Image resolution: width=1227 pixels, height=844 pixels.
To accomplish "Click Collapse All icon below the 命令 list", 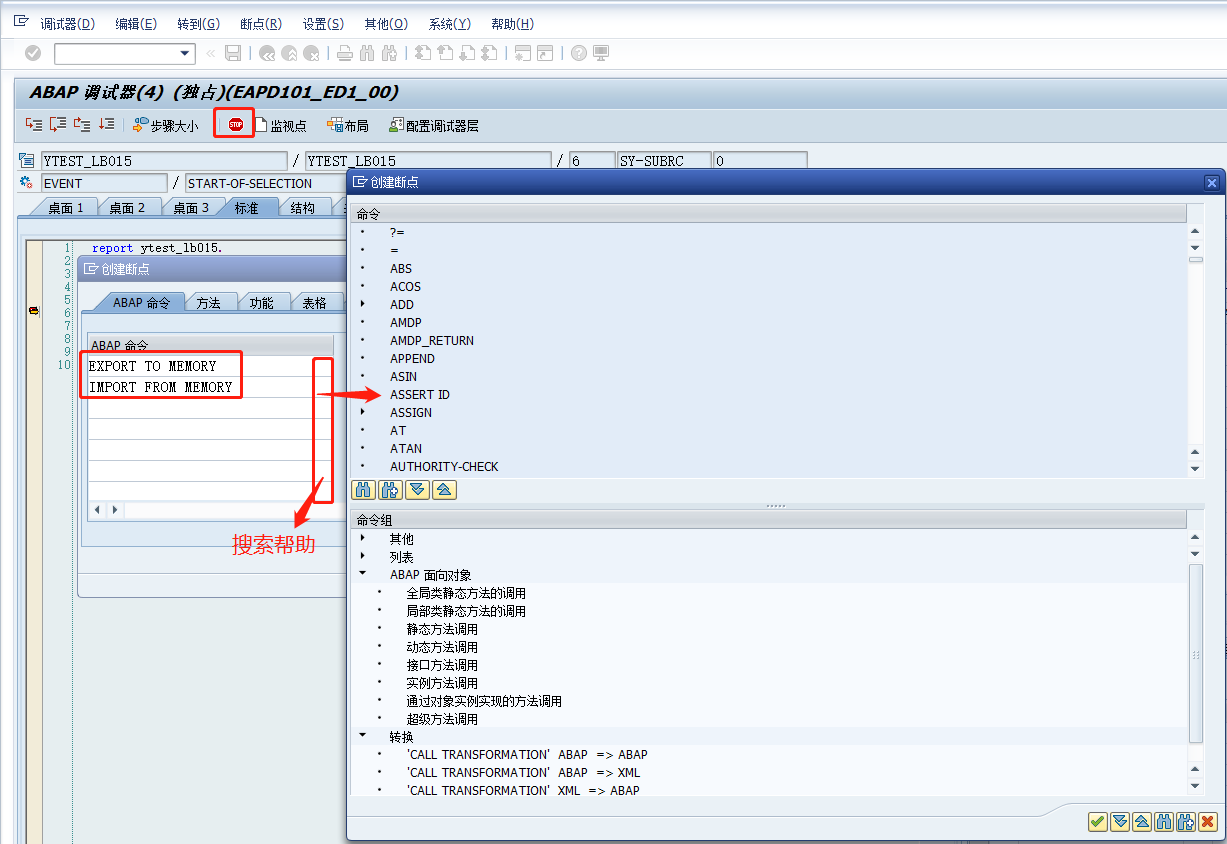I will [x=445, y=490].
